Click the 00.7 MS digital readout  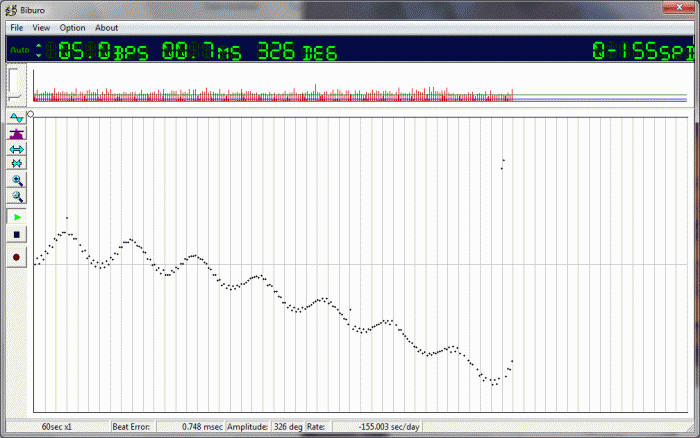[201, 51]
